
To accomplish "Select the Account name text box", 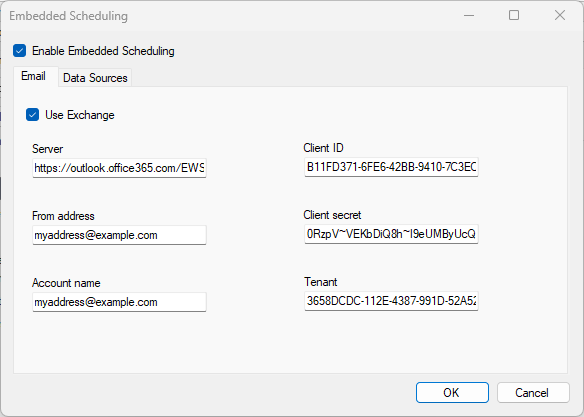I will coord(119,302).
